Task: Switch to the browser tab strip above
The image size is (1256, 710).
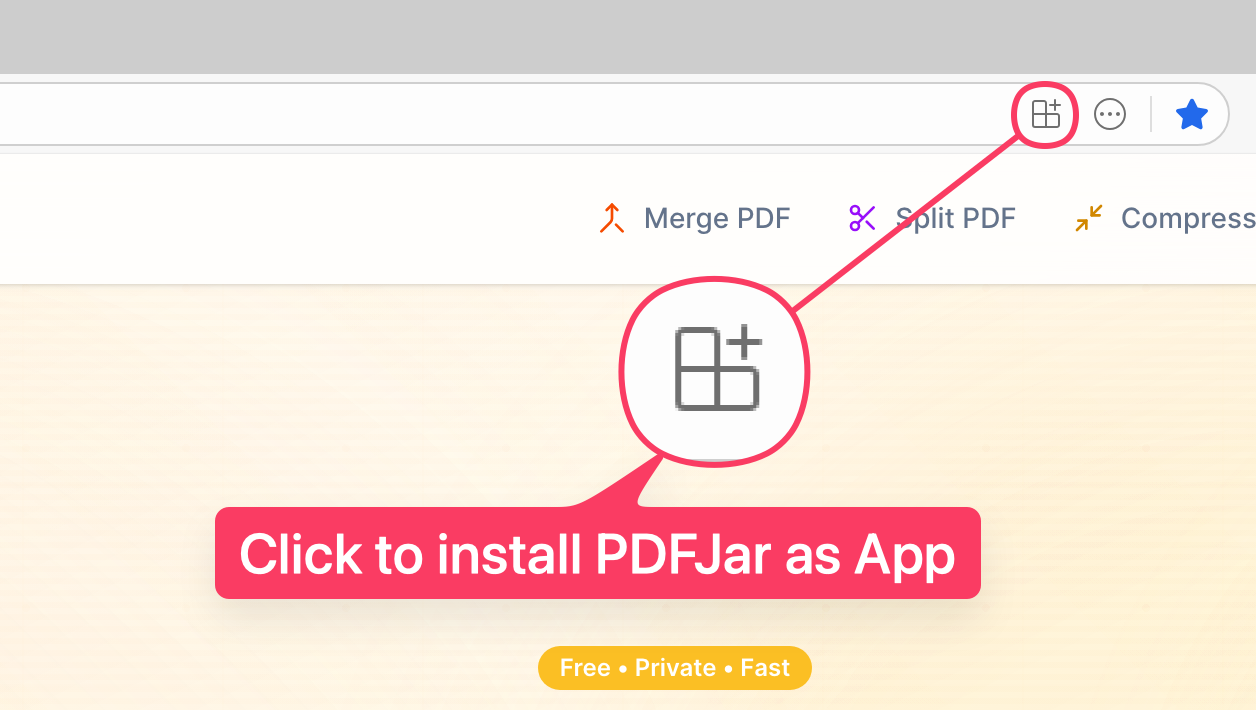Action: coord(628,36)
